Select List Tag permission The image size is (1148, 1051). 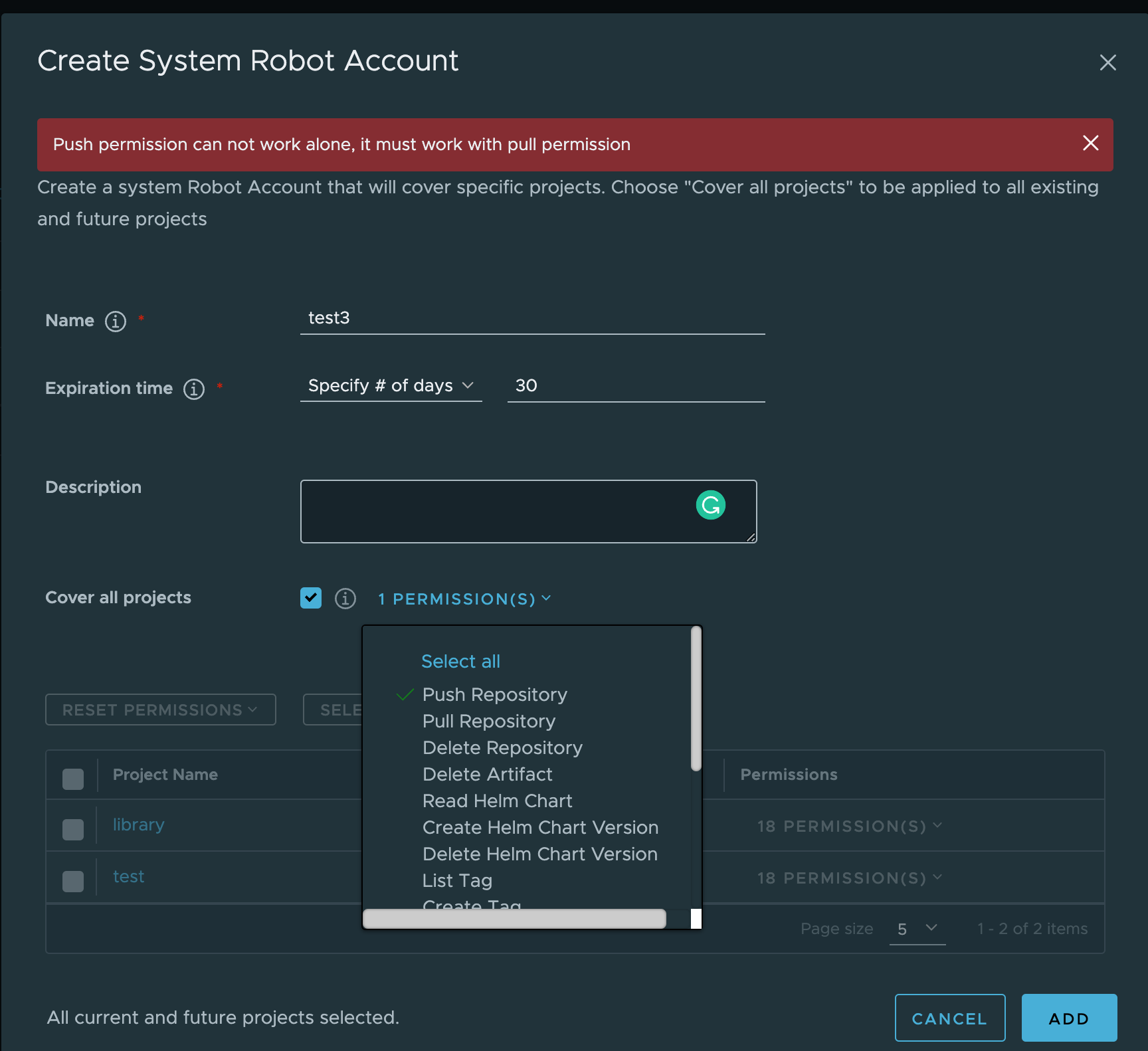[457, 881]
